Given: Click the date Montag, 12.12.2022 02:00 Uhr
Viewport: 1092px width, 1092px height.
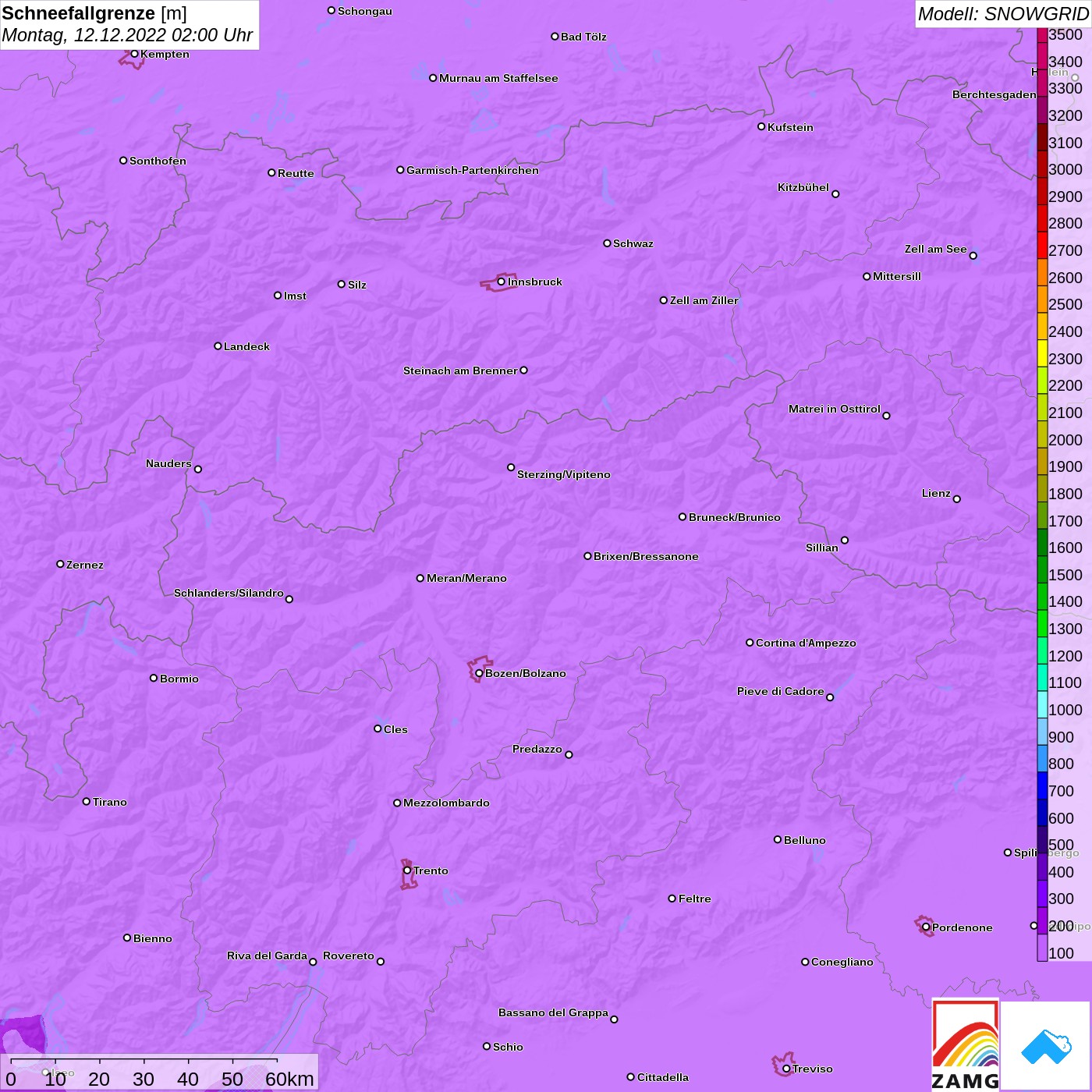Looking at the screenshot, I should pyautogui.click(x=127, y=35).
